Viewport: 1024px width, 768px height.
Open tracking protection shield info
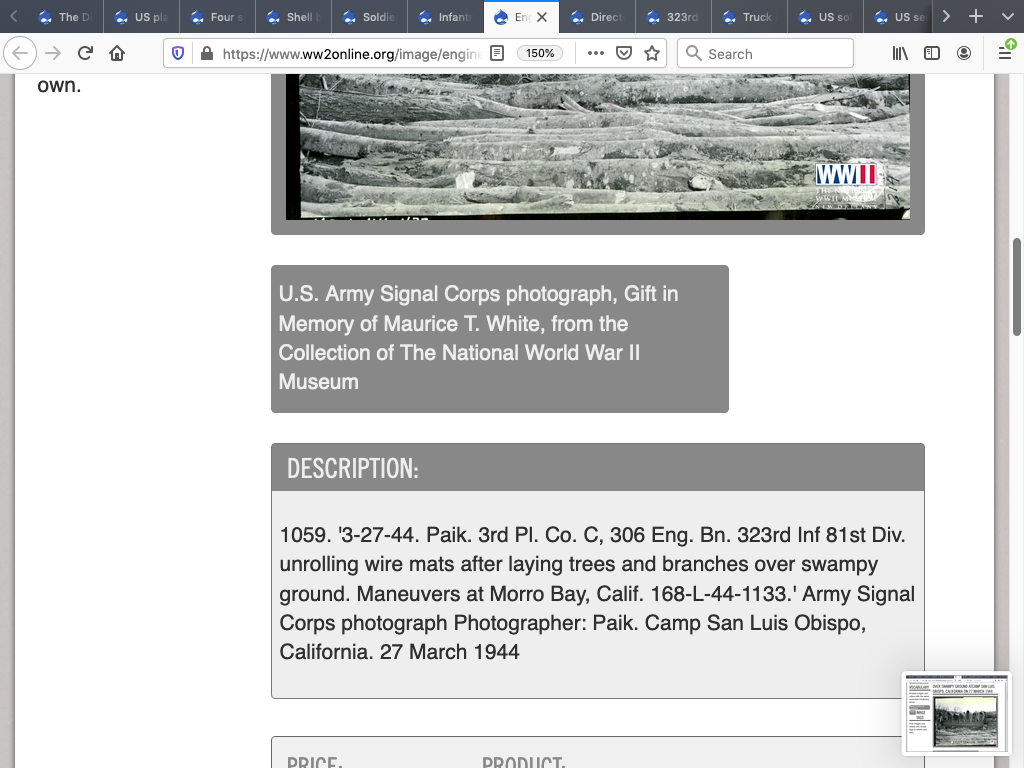pos(178,54)
